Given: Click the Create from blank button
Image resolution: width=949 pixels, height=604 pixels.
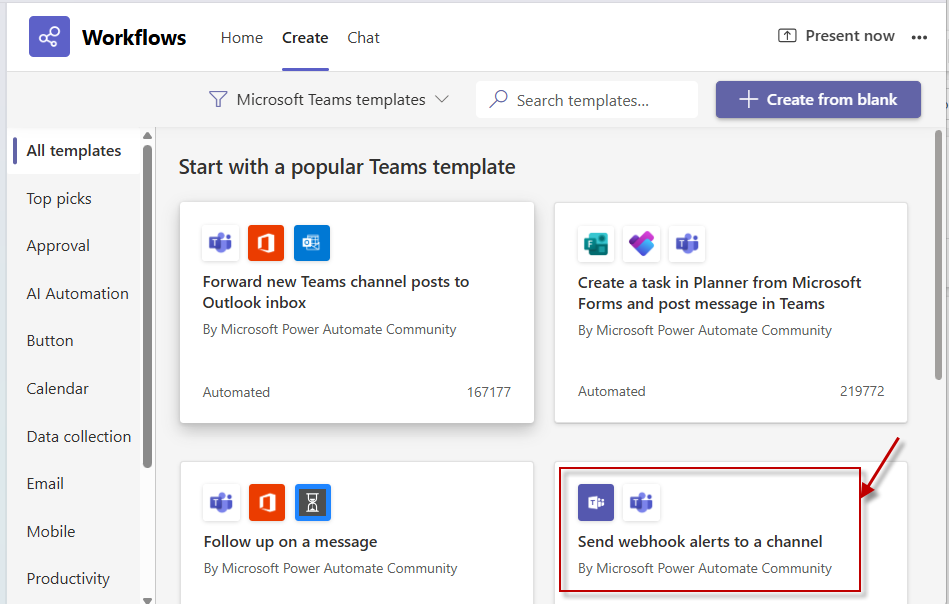Looking at the screenshot, I should click(x=818, y=100).
